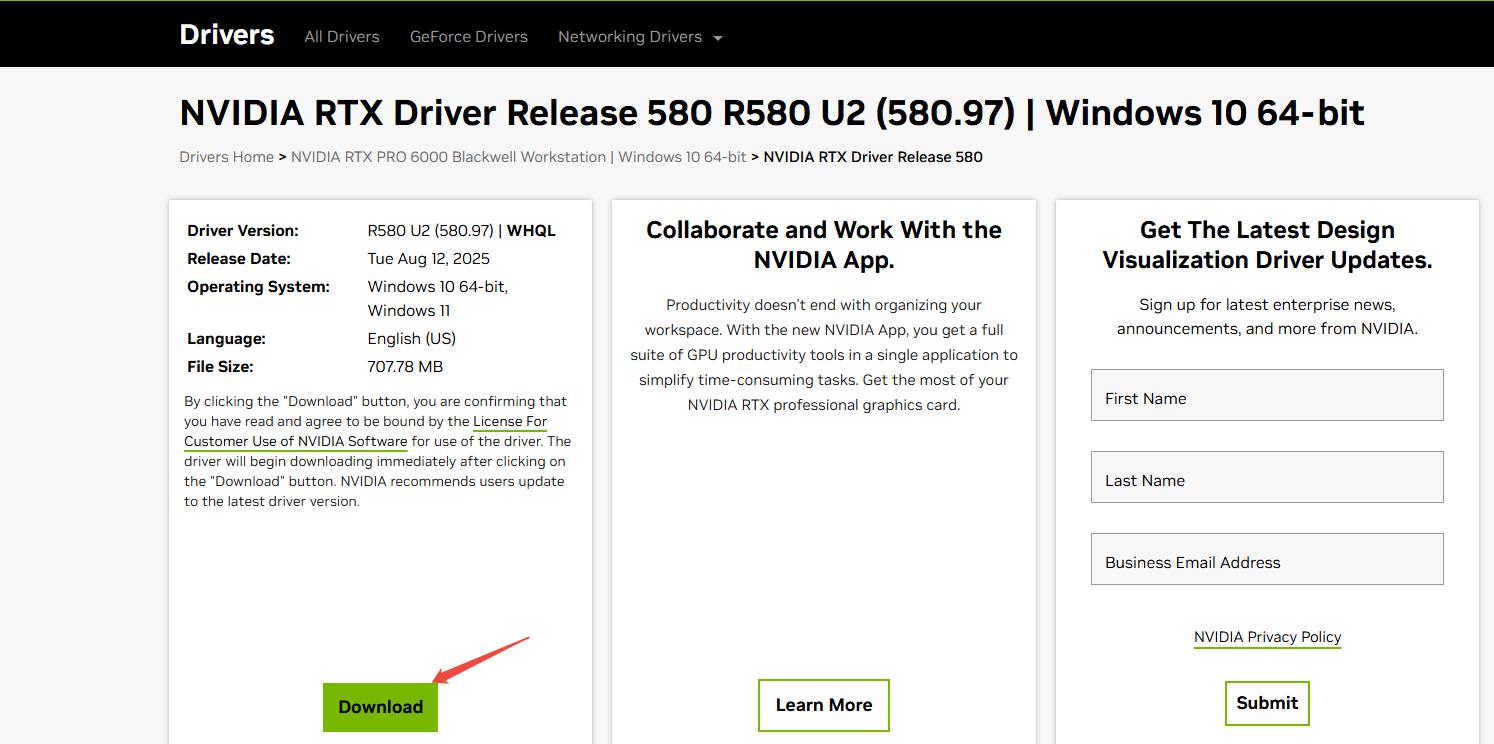Click the 707.78 MB file size value
Image resolution: width=1494 pixels, height=744 pixels.
pos(405,367)
